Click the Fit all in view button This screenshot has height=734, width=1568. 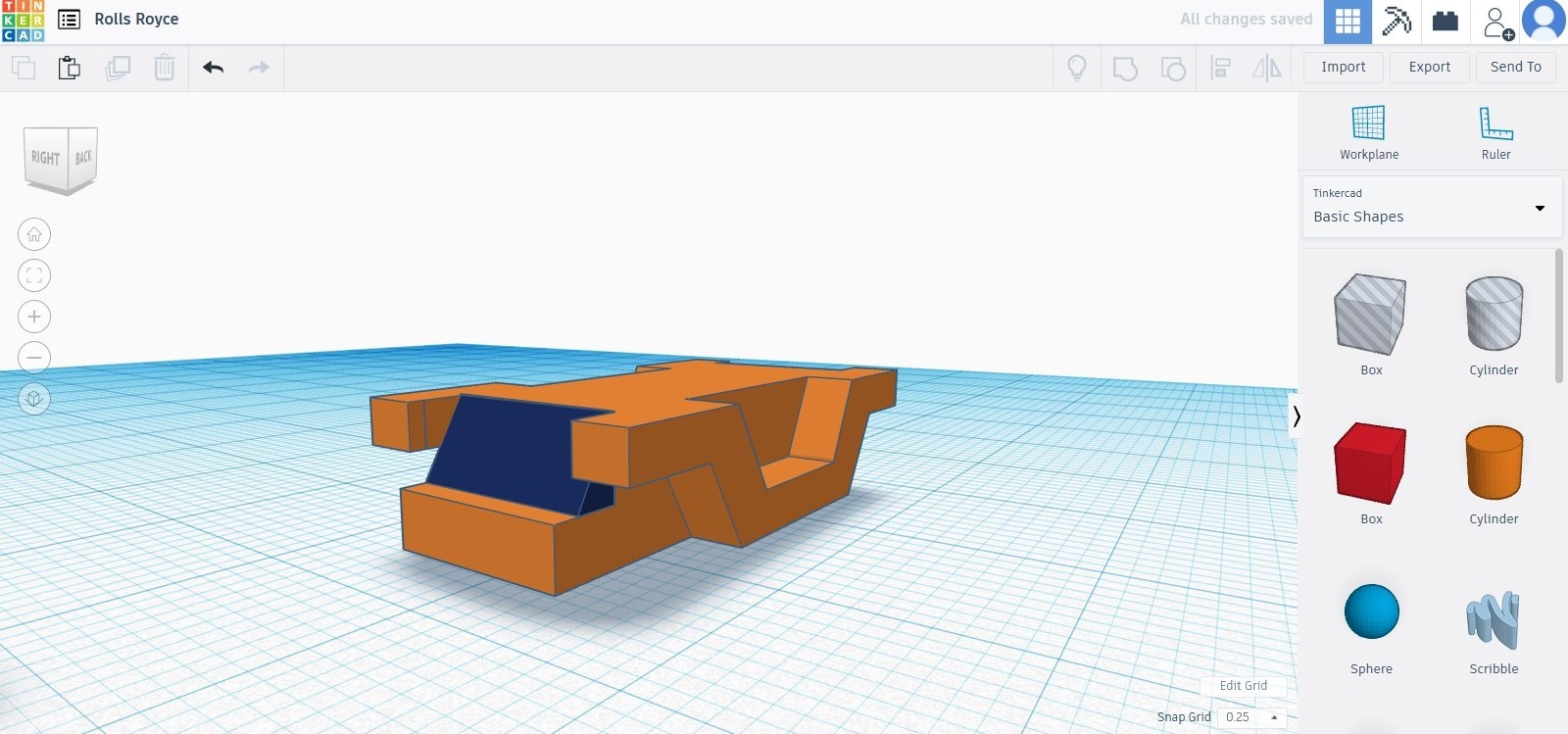[x=34, y=275]
